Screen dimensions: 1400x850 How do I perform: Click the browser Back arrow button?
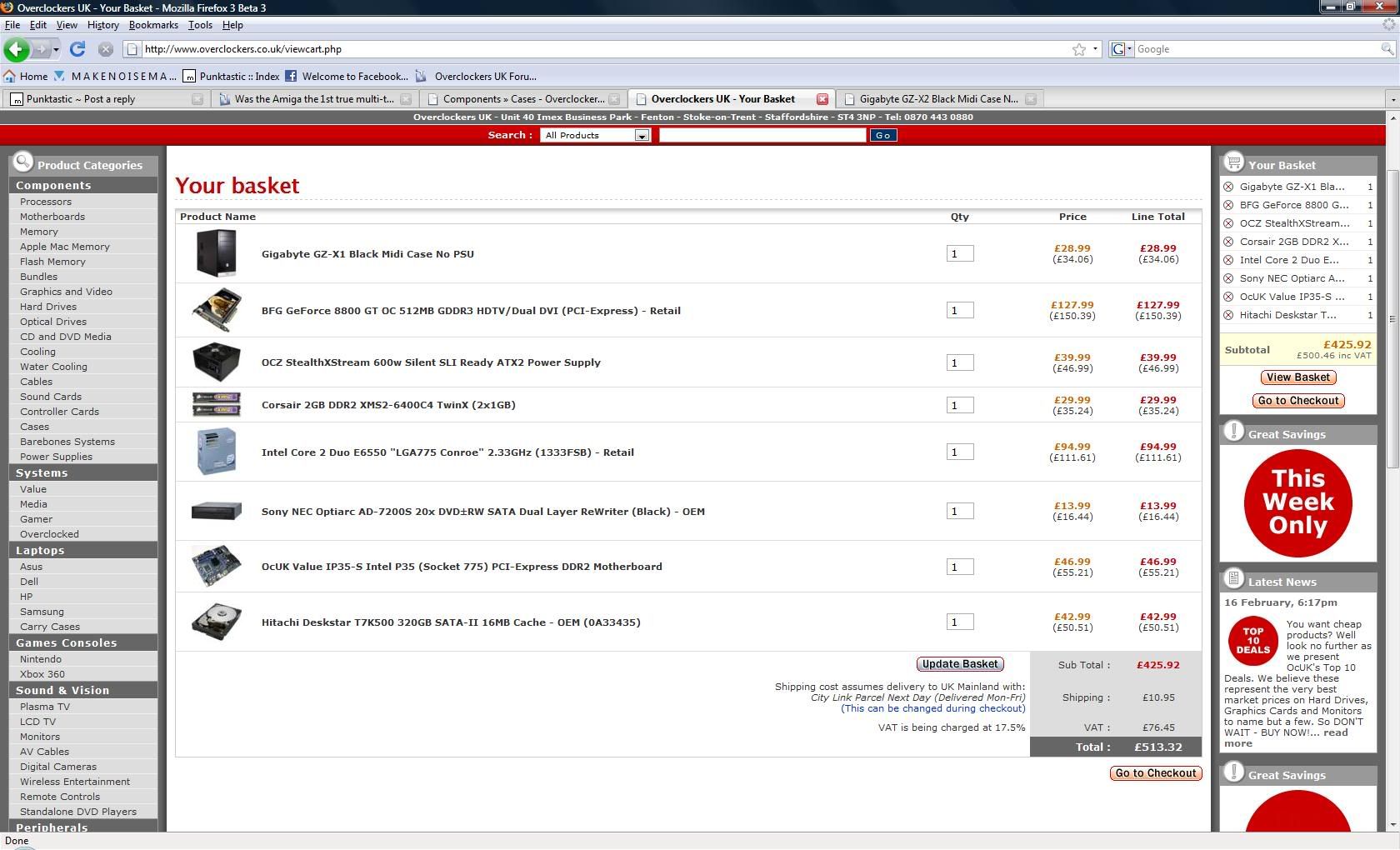pos(16,49)
